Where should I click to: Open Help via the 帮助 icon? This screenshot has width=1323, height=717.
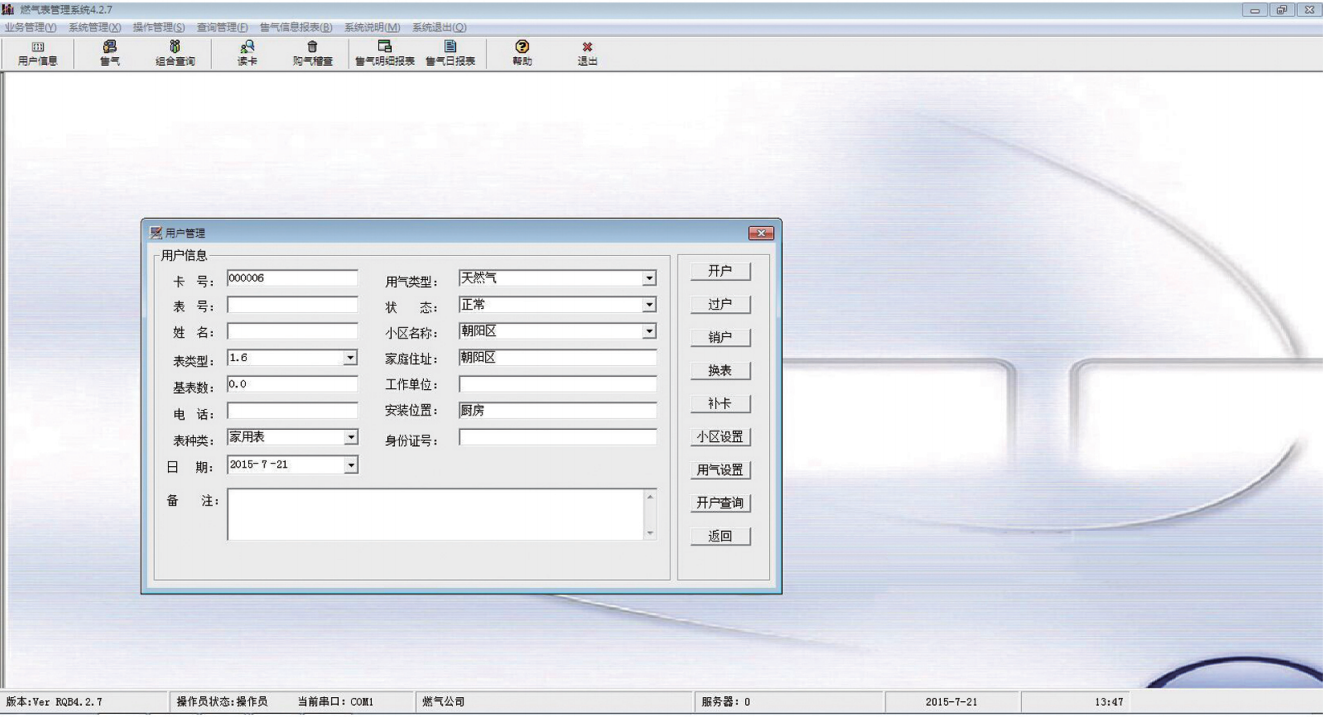521,52
